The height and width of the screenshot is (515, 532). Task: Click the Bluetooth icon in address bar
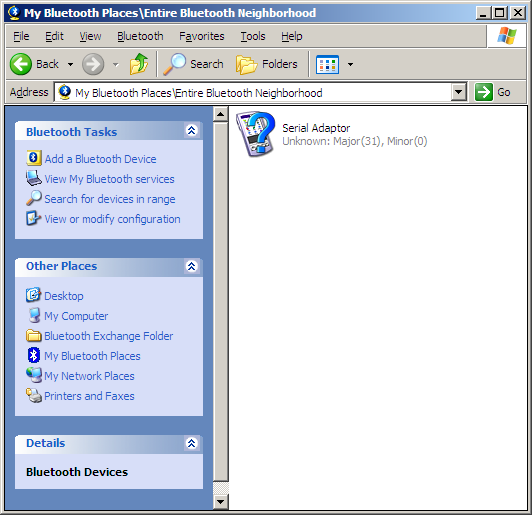[64, 92]
